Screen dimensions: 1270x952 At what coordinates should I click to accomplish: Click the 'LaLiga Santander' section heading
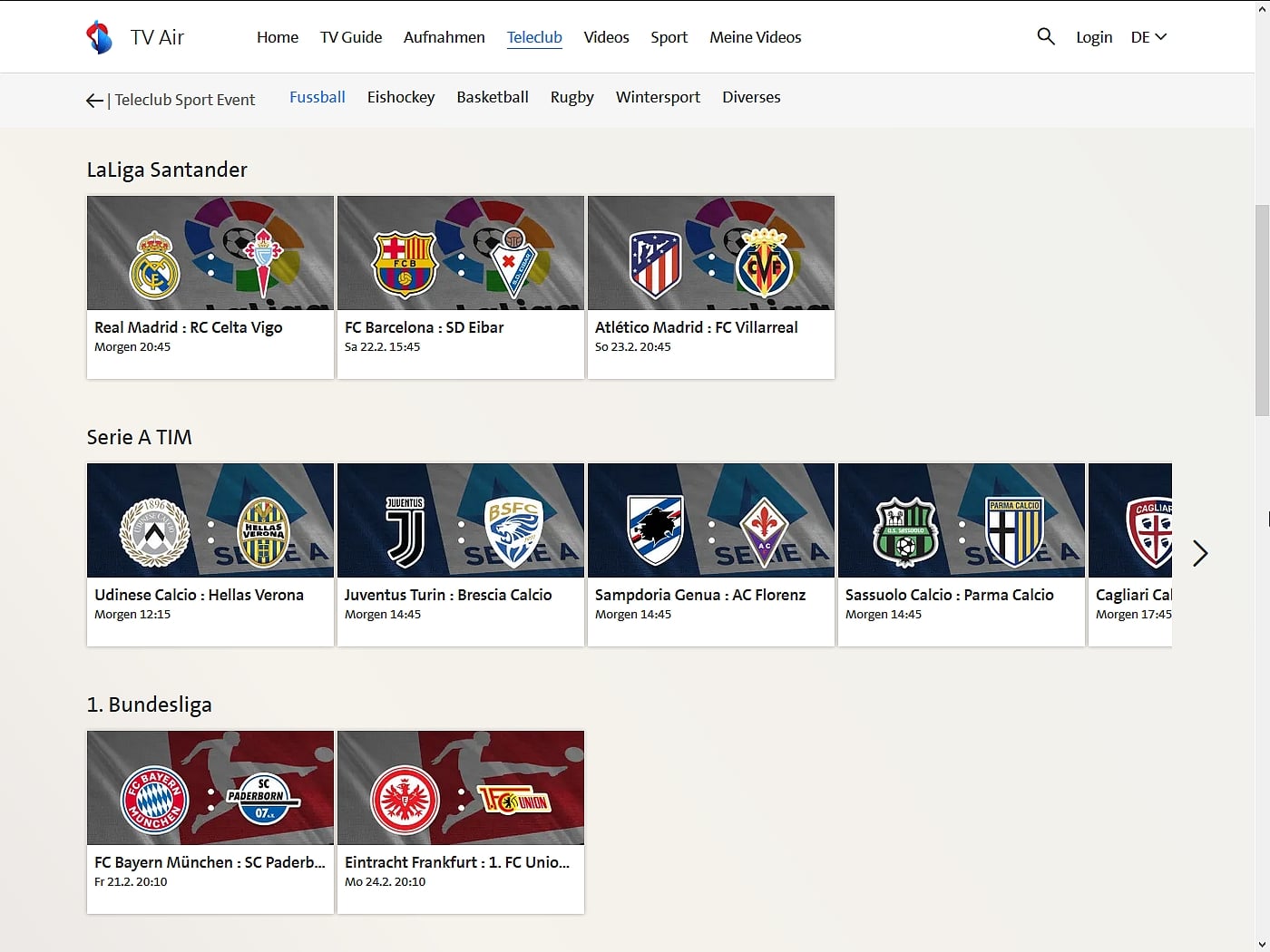pos(167,170)
